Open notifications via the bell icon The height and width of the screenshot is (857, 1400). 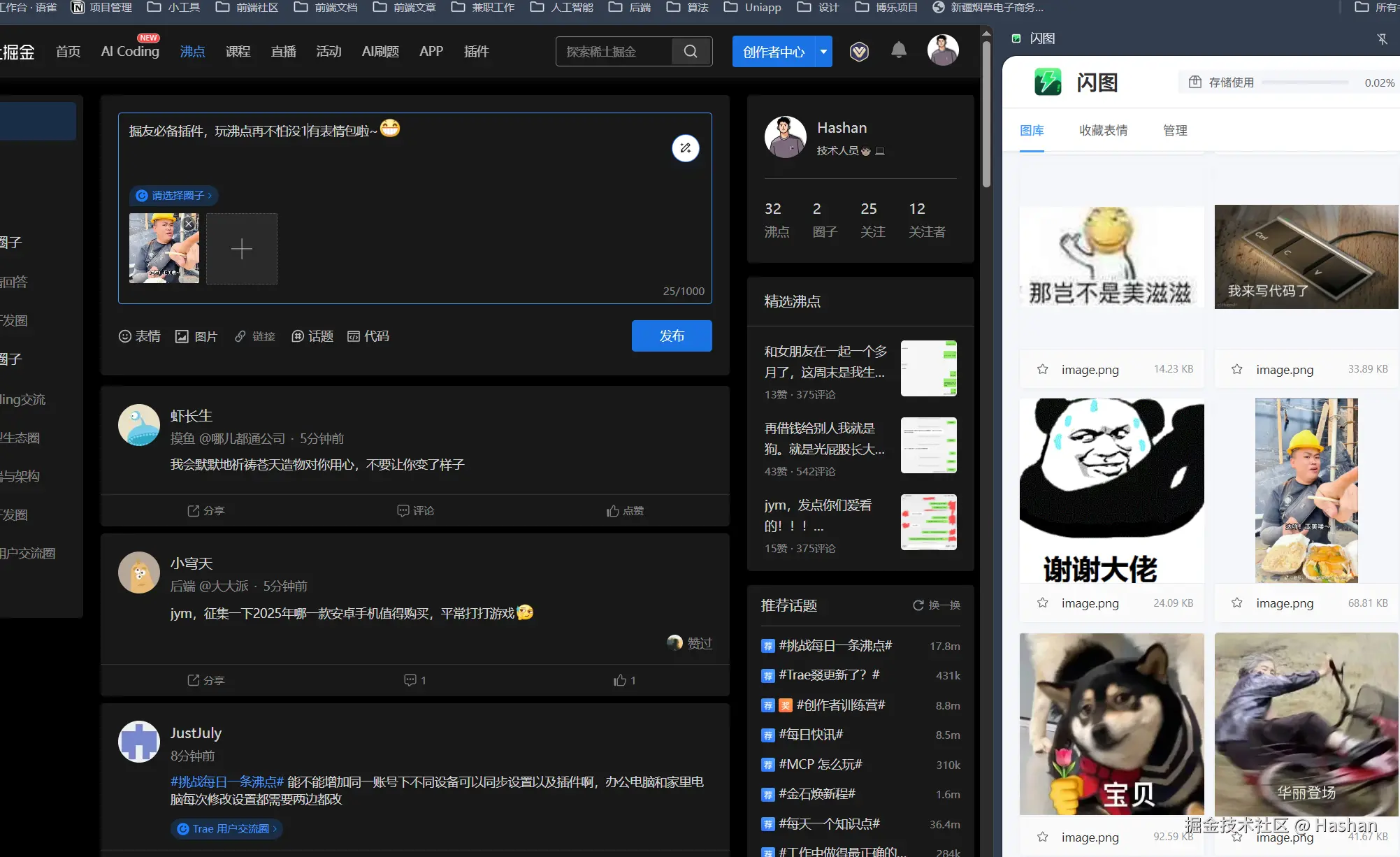[x=898, y=50]
